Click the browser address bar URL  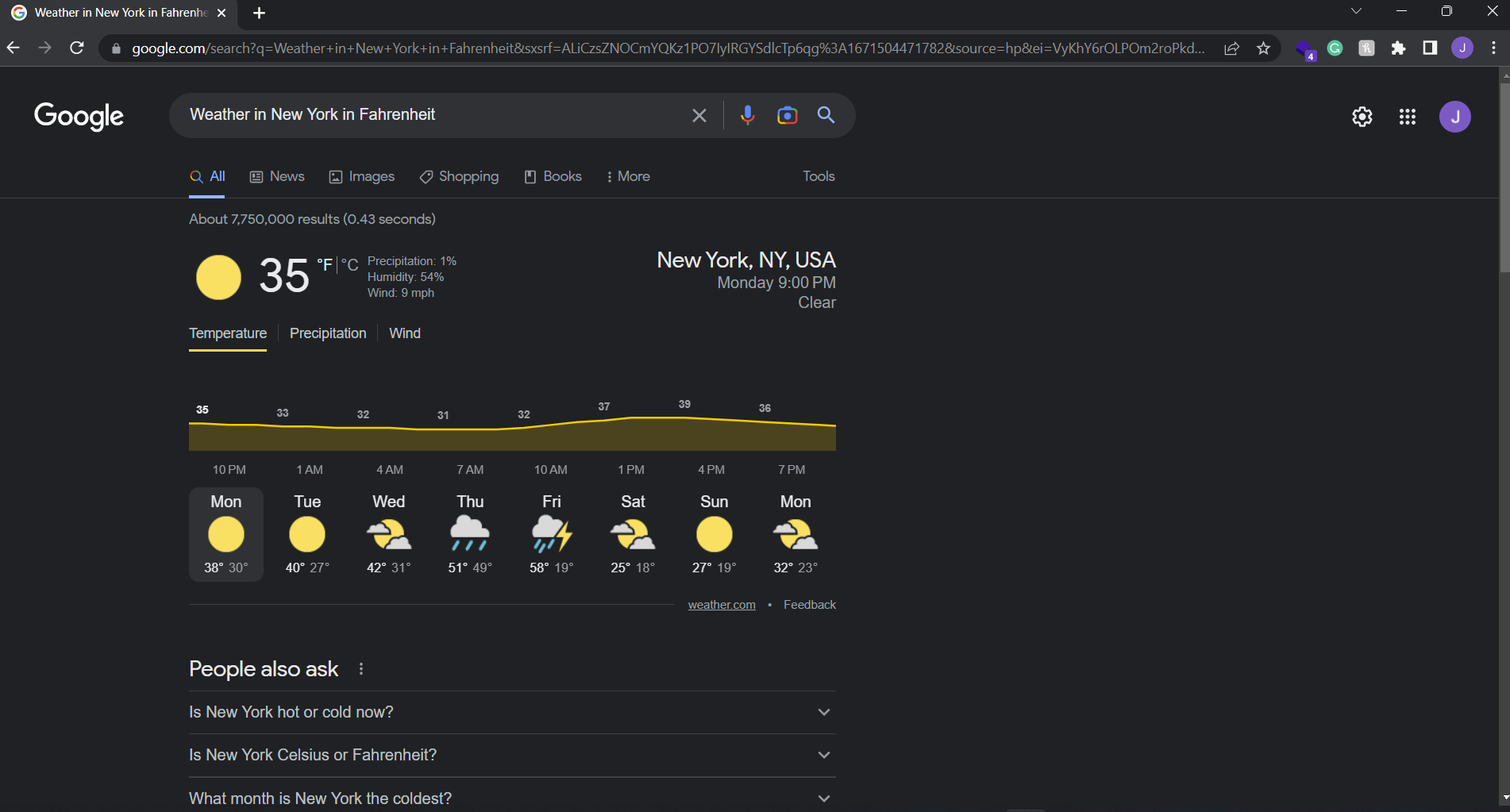point(667,48)
